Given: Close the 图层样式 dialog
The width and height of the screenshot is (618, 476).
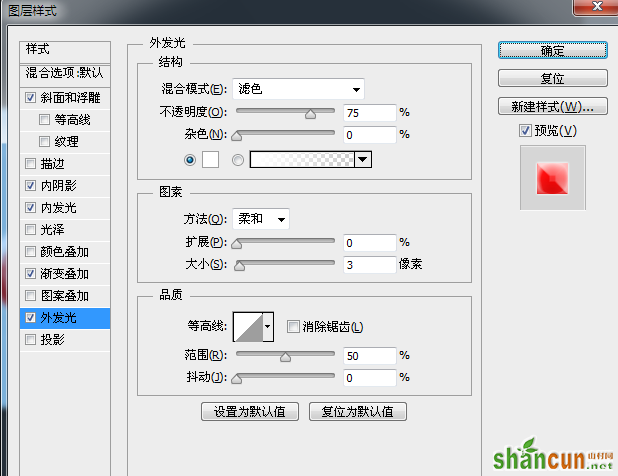Looking at the screenshot, I should pos(597,7).
